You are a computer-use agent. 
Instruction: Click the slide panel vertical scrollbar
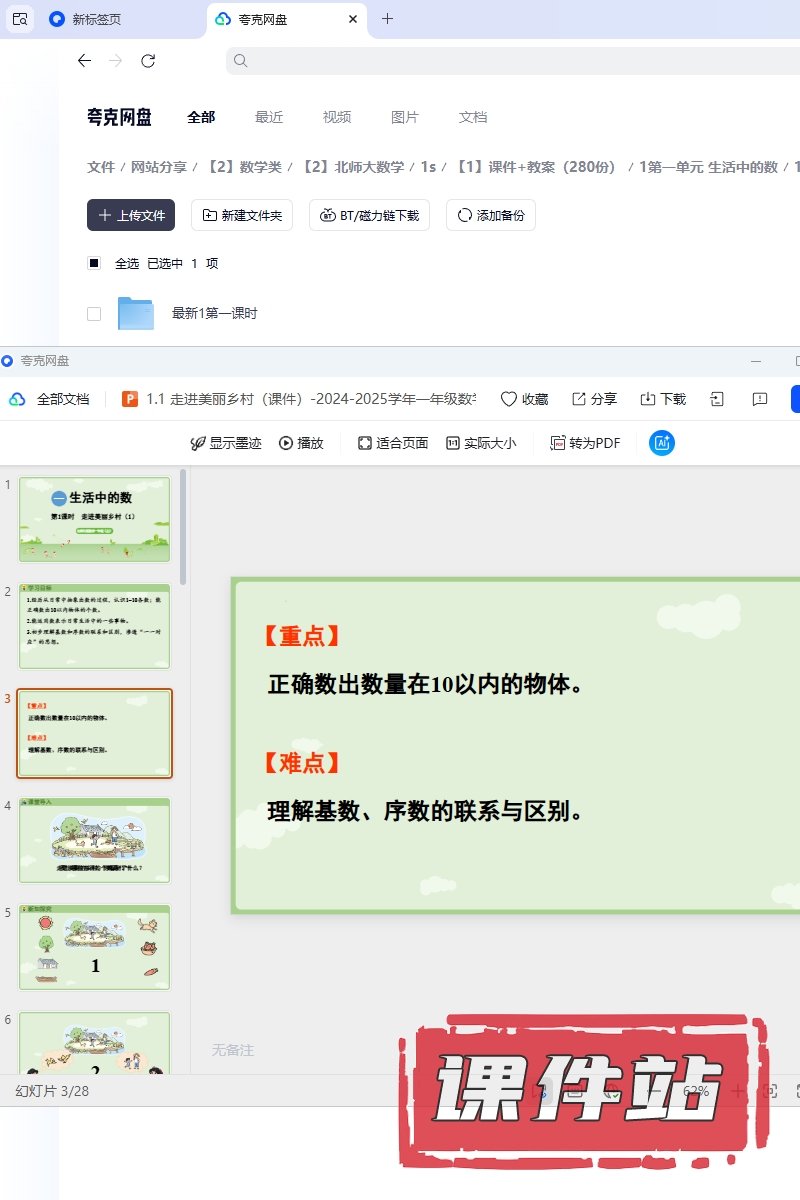point(183,528)
